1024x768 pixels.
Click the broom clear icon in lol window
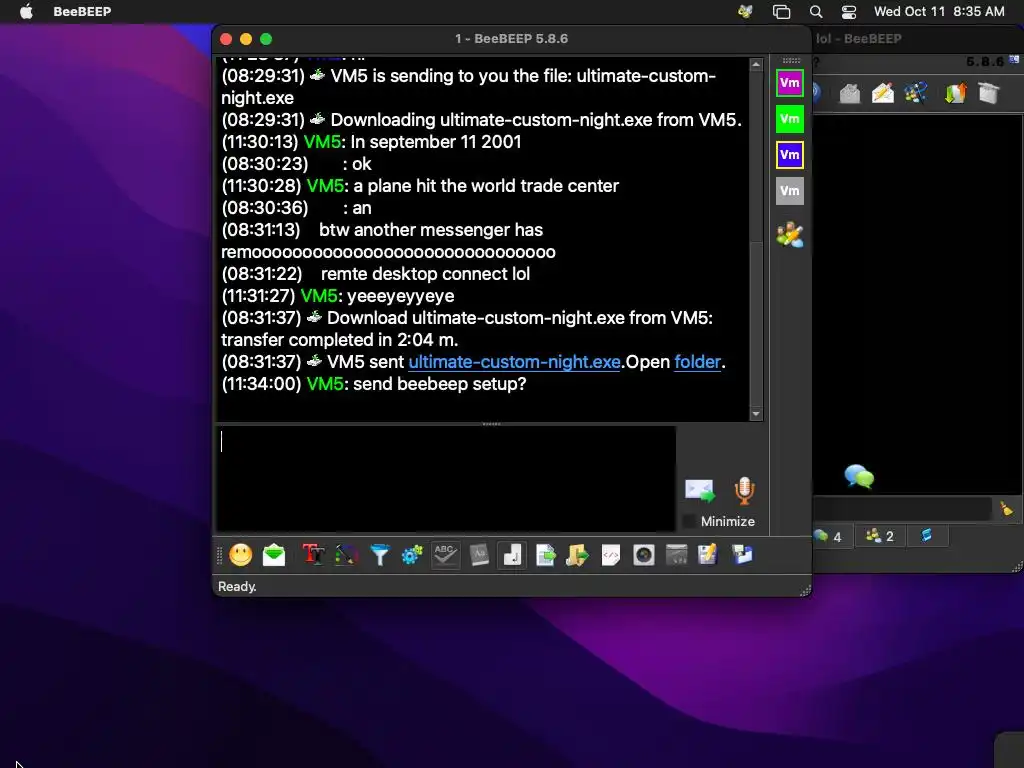click(x=1006, y=508)
